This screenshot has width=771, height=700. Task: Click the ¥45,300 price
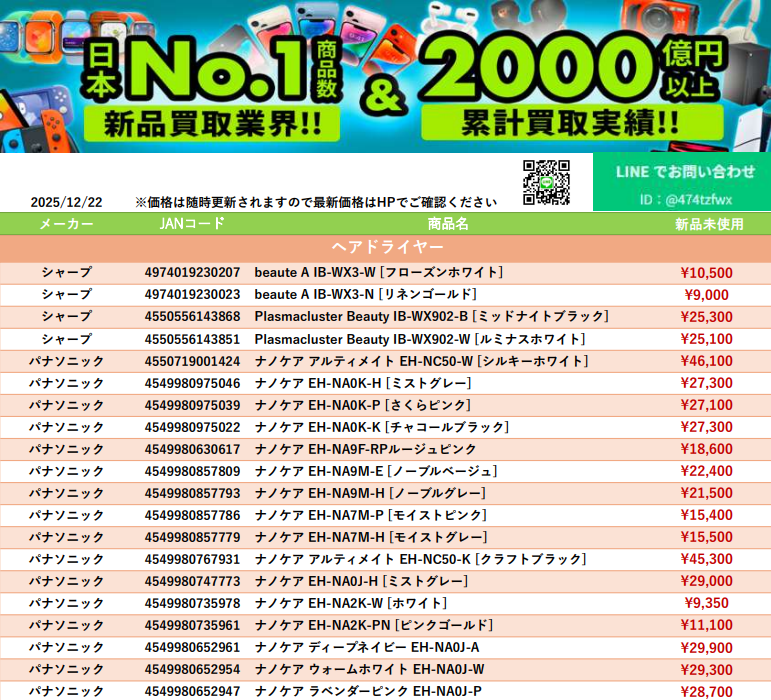pyautogui.click(x=707, y=559)
